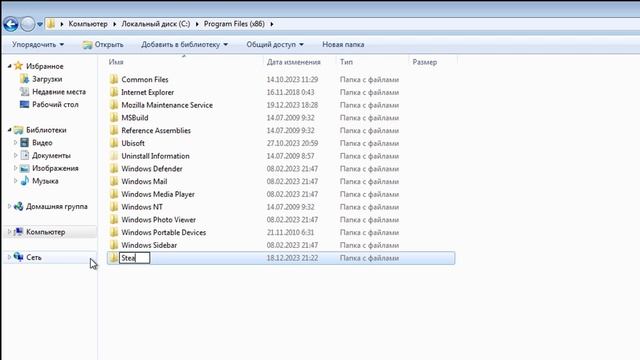This screenshot has width=640, height=360.
Task: Select the Internet Explorer folder icon
Action: tap(114, 92)
